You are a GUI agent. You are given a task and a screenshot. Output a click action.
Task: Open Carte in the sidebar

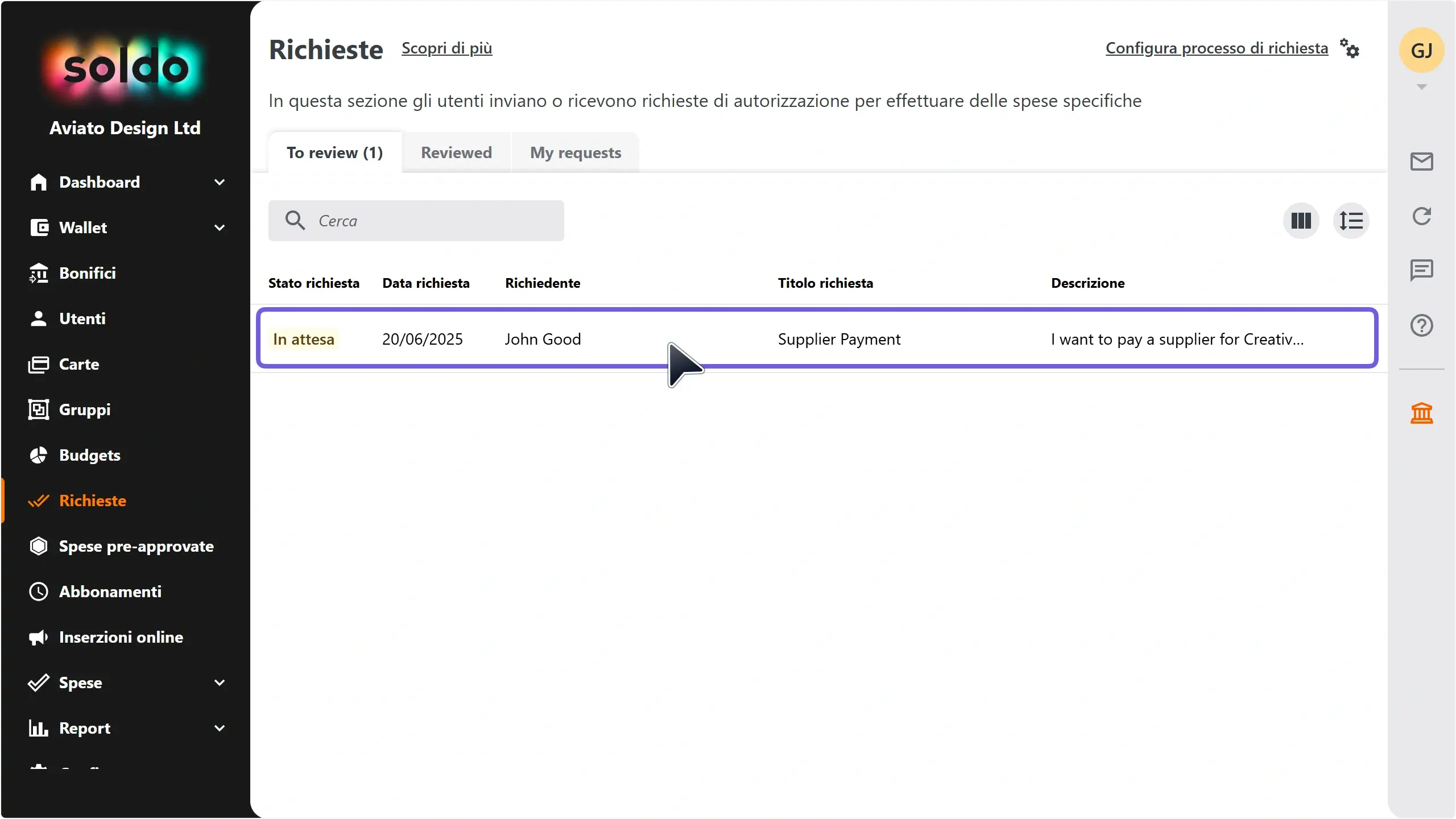coord(79,364)
